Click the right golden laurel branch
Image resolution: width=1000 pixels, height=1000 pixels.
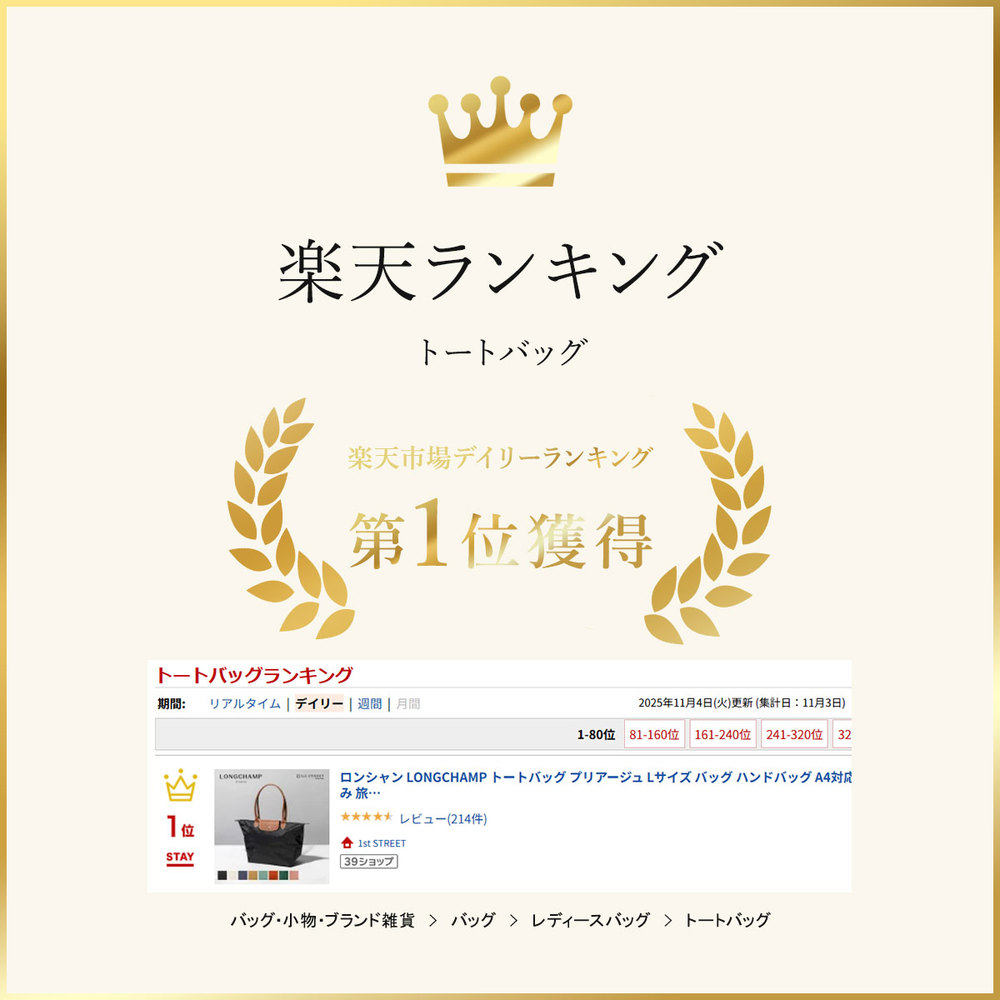click(x=708, y=523)
